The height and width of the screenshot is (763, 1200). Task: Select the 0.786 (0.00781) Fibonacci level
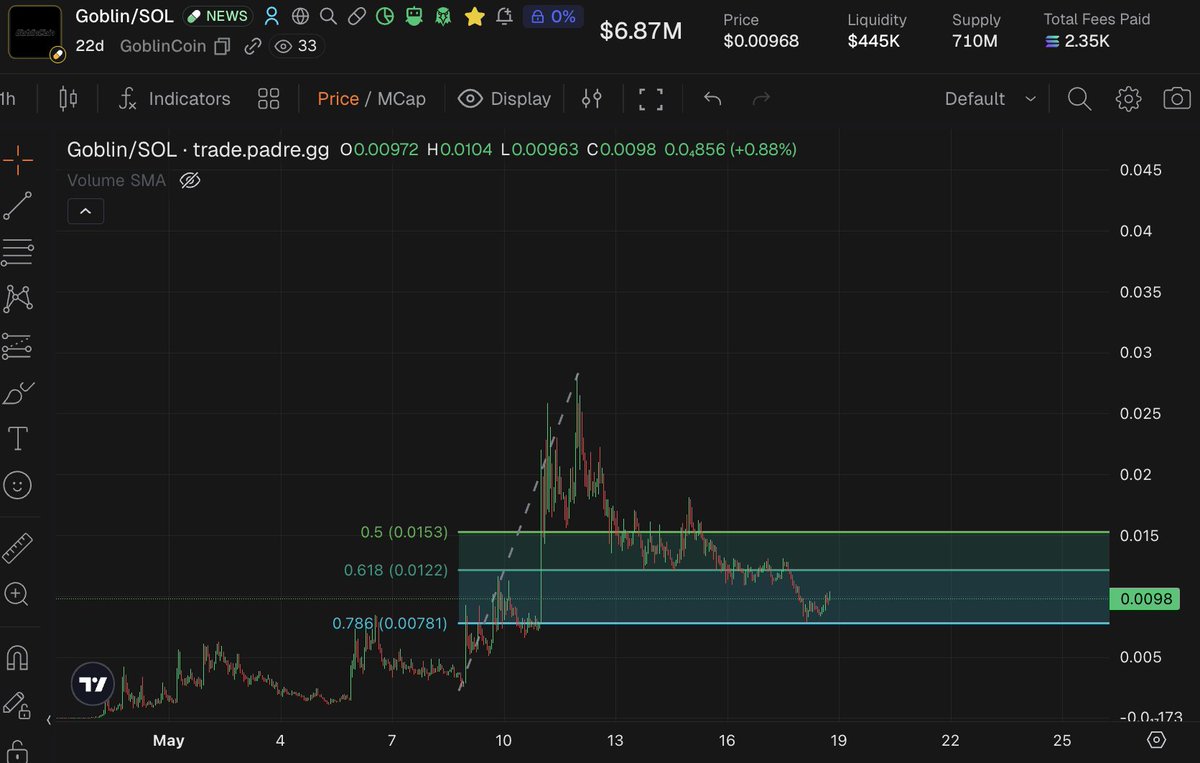point(390,623)
